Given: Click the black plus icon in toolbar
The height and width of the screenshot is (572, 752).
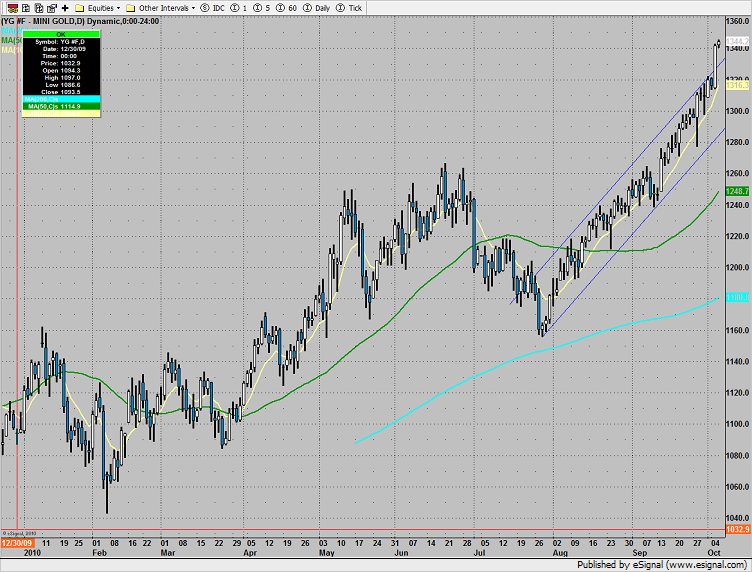Looking at the screenshot, I should point(65,8).
